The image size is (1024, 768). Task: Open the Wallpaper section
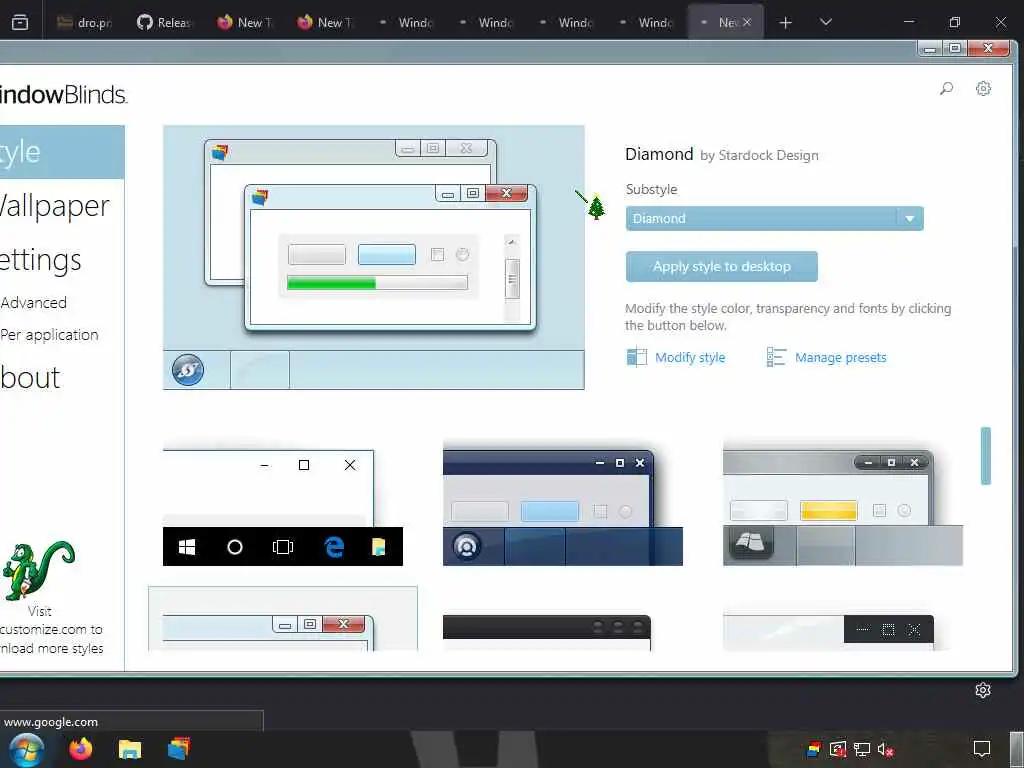click(55, 206)
